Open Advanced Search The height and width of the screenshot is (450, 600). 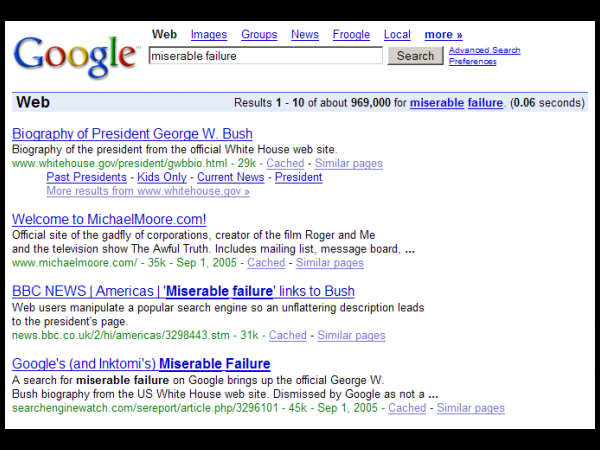tap(484, 50)
